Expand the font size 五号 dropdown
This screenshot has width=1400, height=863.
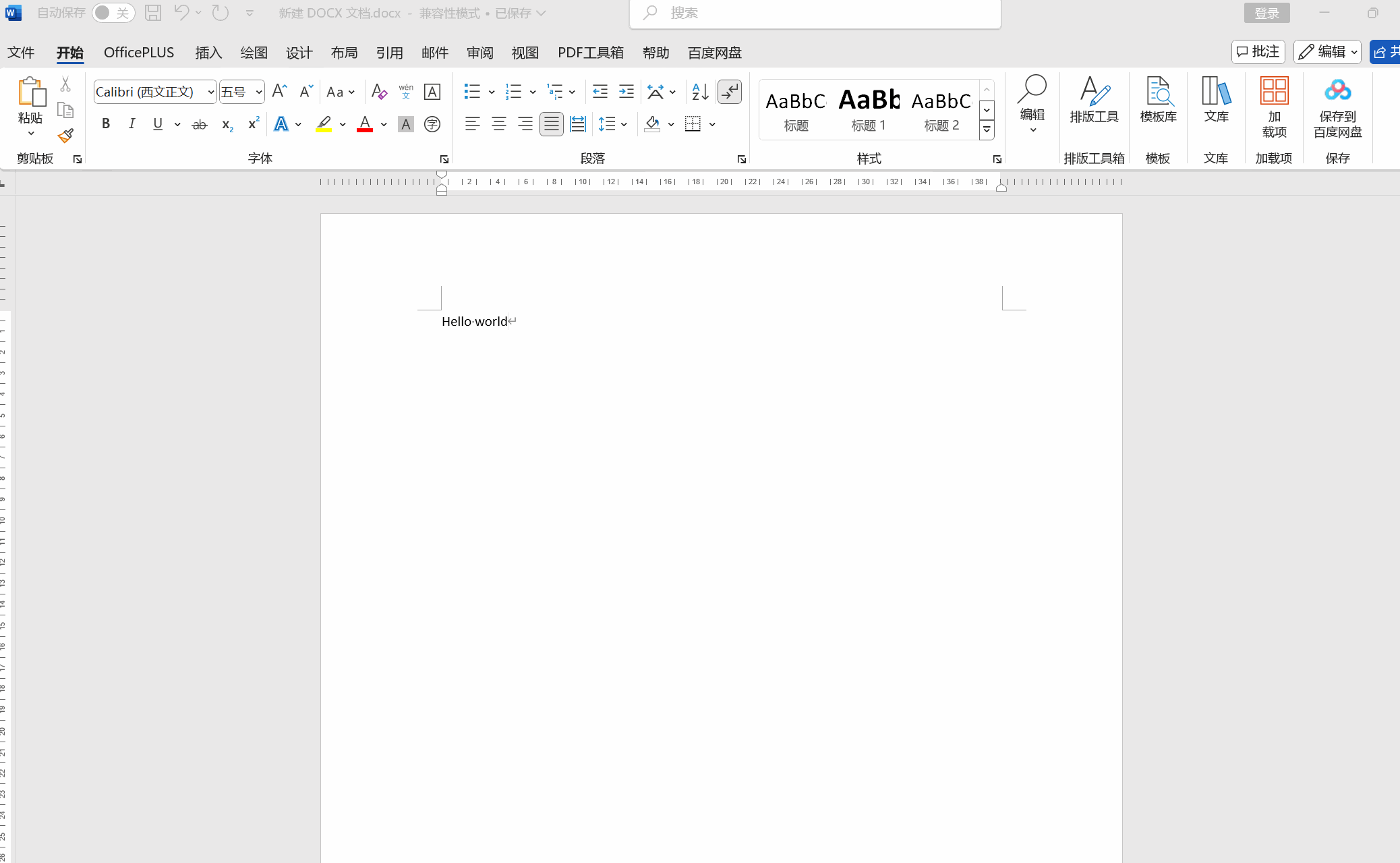[259, 92]
